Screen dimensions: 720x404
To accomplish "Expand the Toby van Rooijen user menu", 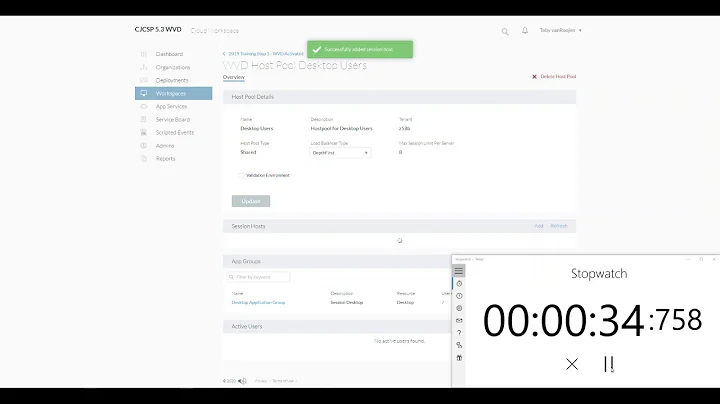I will pyautogui.click(x=561, y=30).
